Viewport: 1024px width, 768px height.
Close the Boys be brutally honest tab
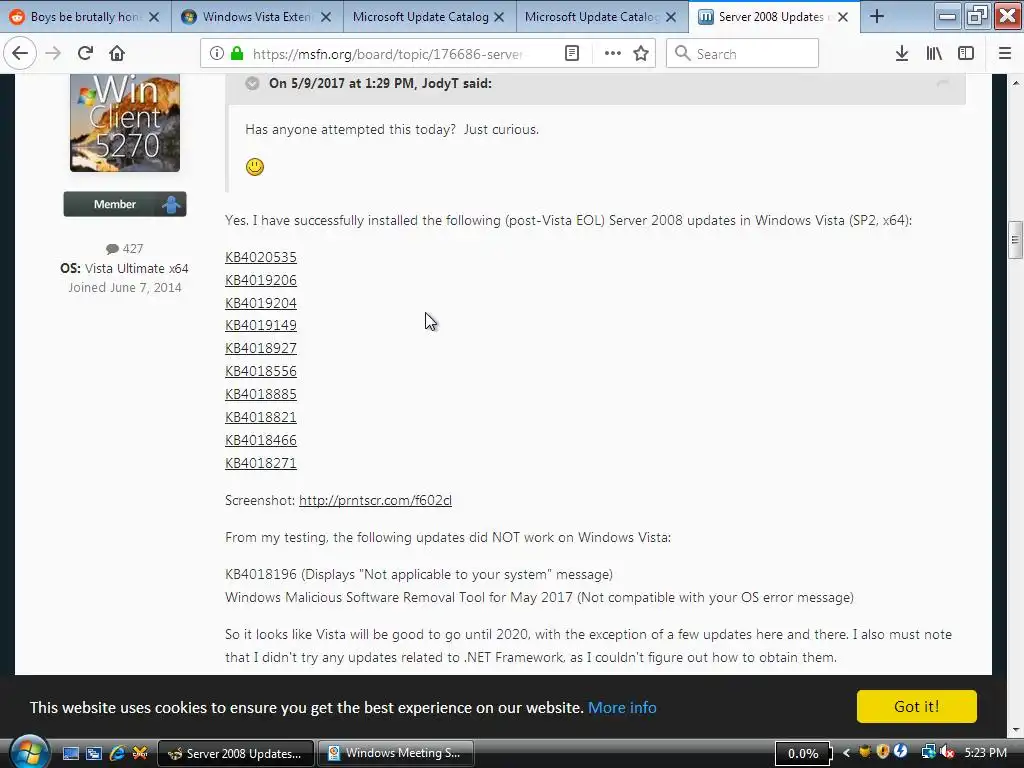(154, 17)
